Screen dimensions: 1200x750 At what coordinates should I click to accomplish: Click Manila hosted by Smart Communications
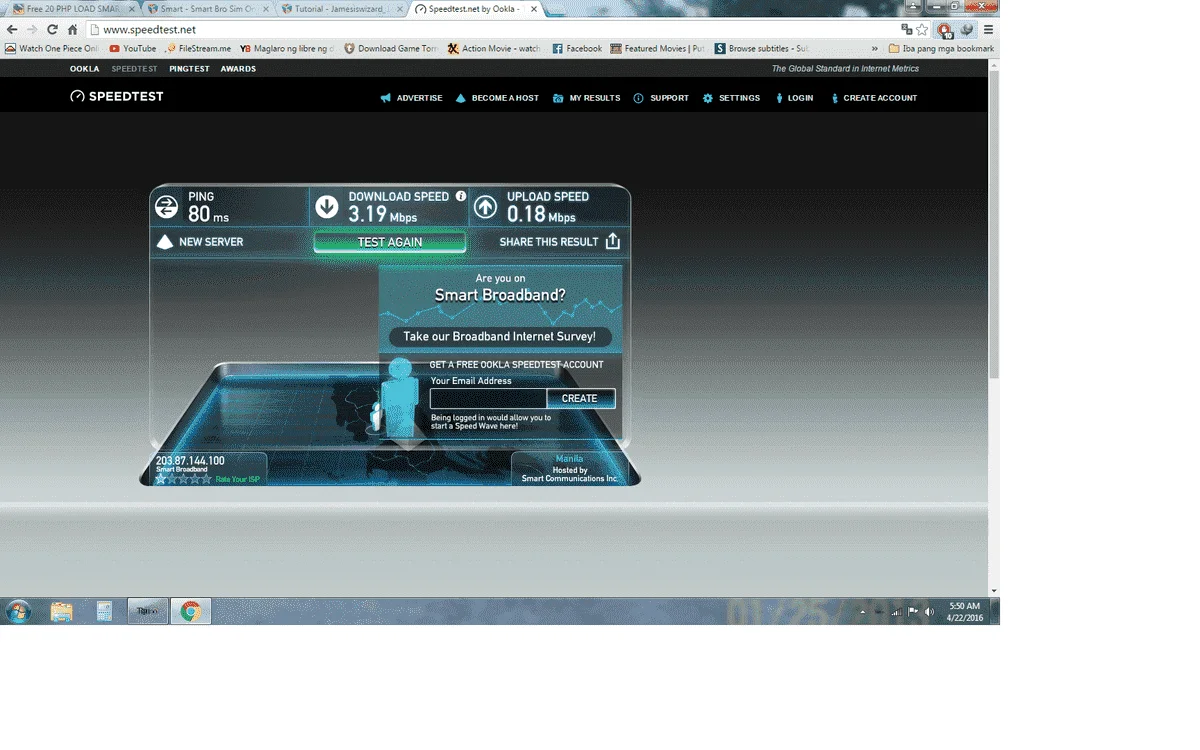569,469
